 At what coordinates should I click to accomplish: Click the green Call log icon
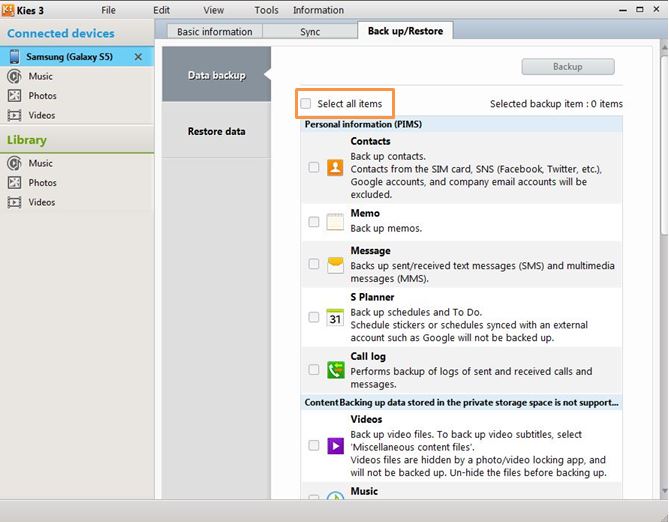(335, 370)
